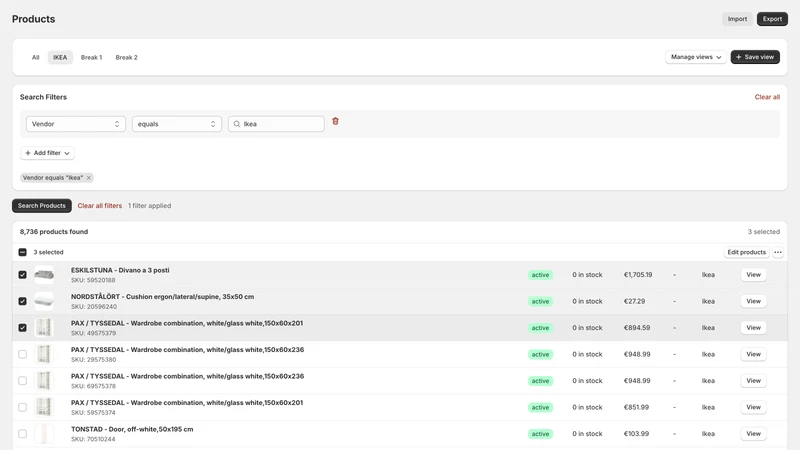Remove the 'Vendor equals Ikea' filter chip
800x450 pixels.
(89, 178)
